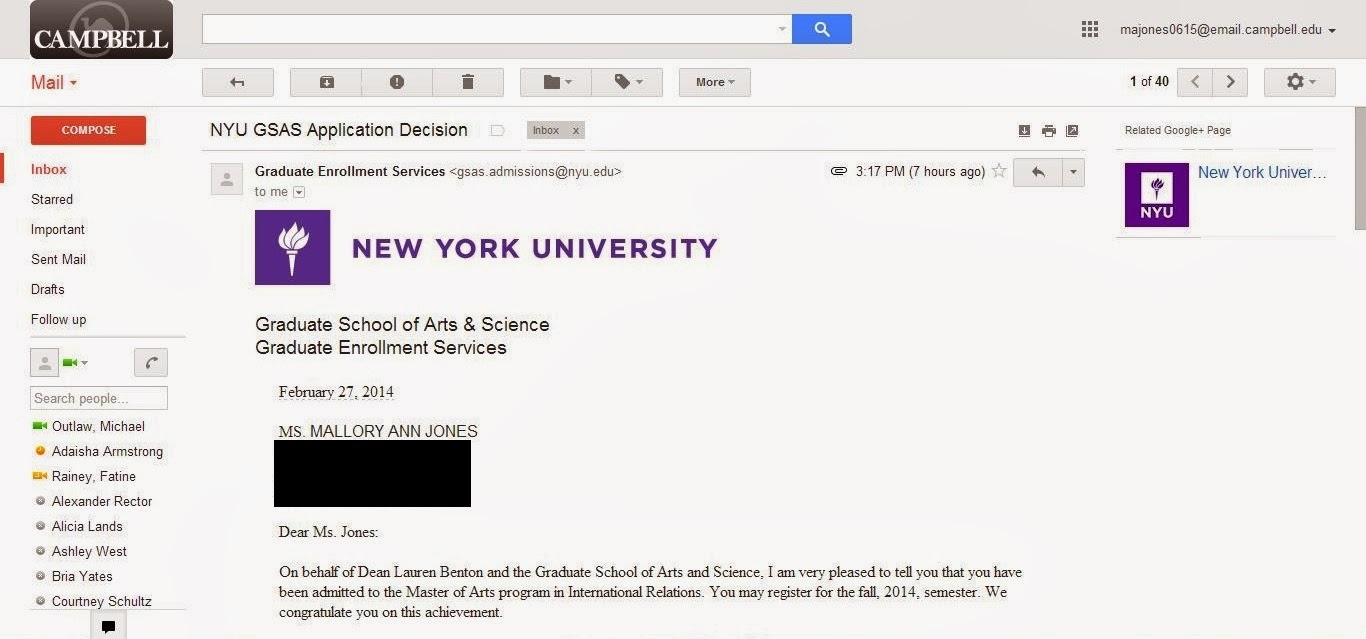
Task: Toggle the importance marker beside the subject
Action: (x=497, y=130)
